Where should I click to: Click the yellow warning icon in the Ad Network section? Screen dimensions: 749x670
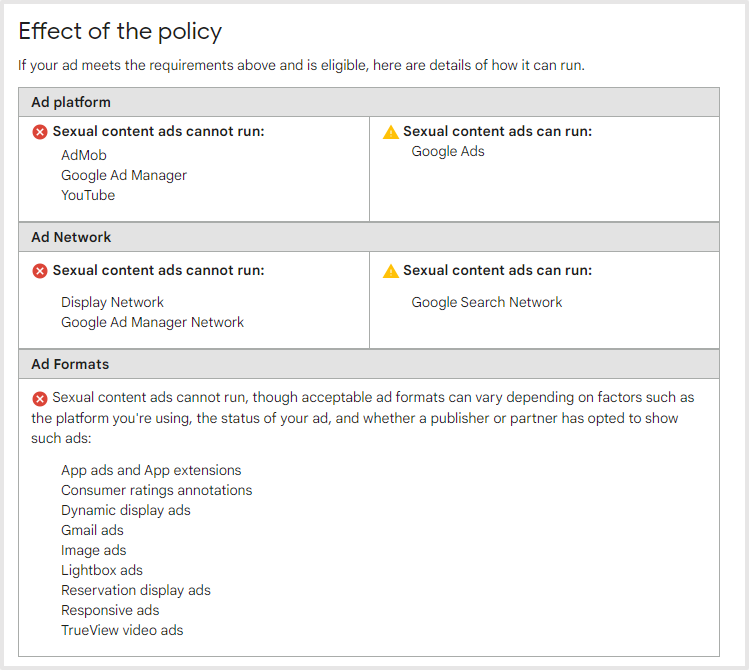tap(391, 271)
